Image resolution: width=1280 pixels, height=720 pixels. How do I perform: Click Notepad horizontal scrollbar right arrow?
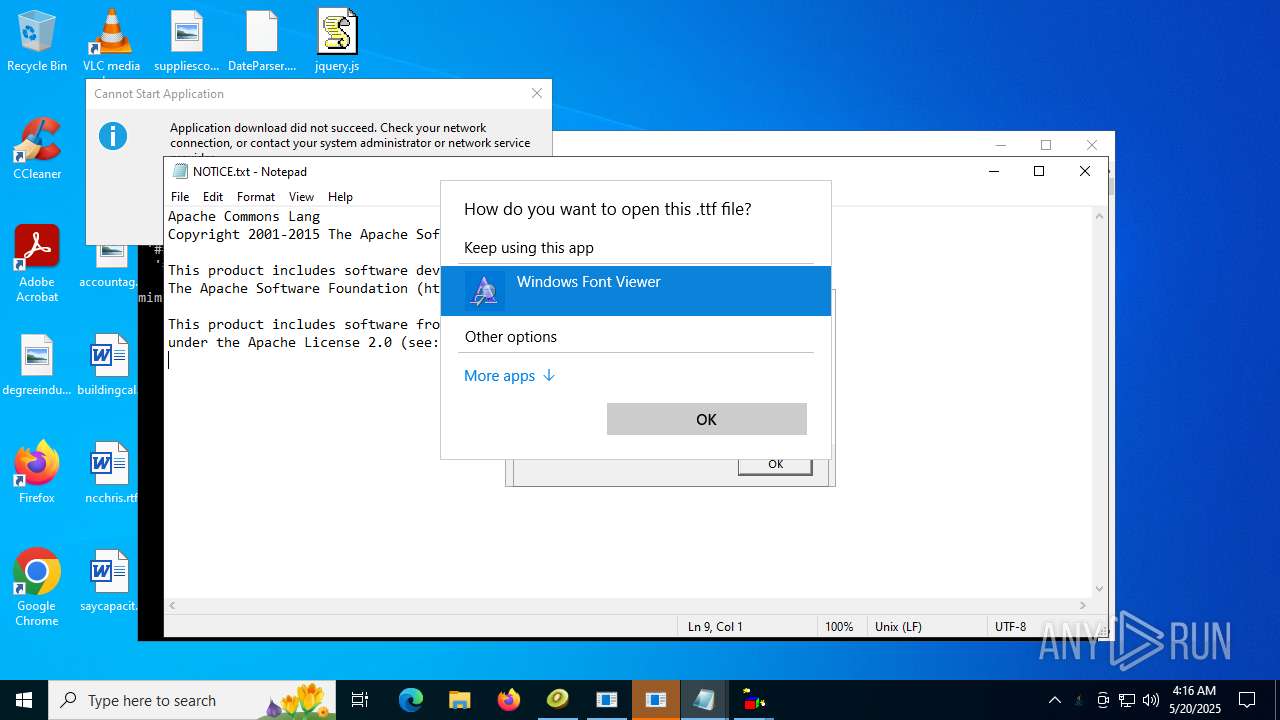(1083, 605)
